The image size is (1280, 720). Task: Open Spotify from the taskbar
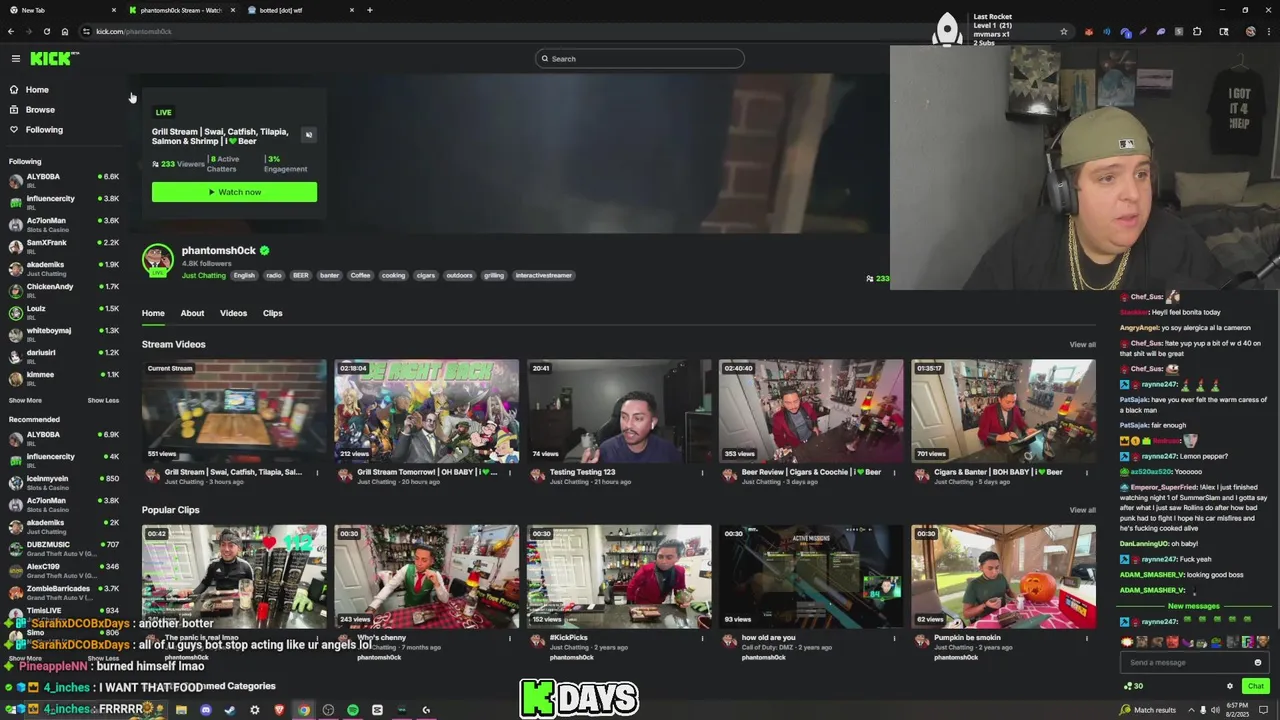click(x=353, y=710)
